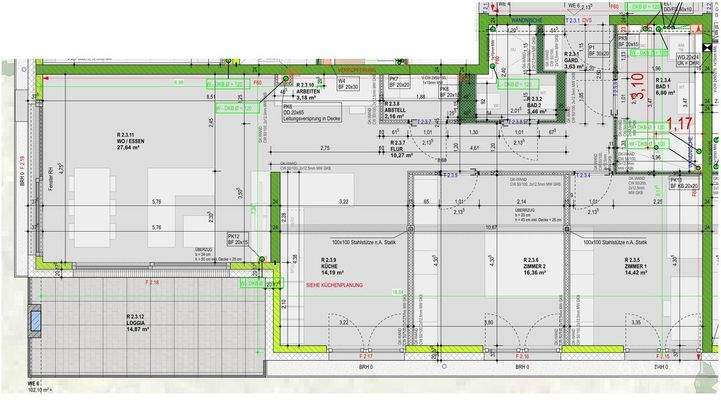721x400 pixels.
Task: Click the F 2.15 window label
Action: (662, 356)
